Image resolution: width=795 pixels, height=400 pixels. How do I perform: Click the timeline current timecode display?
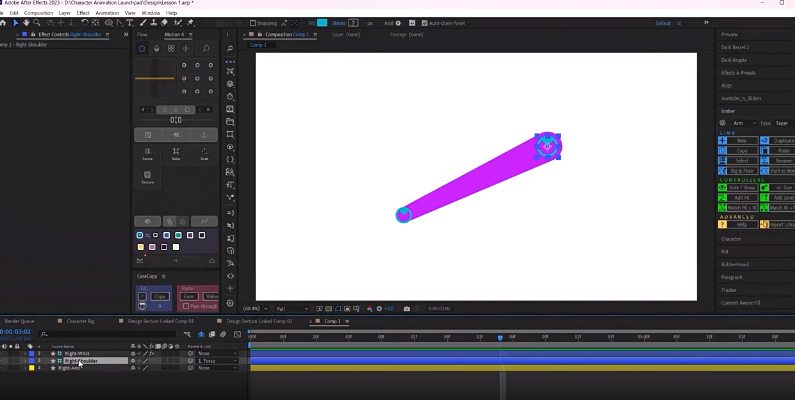pyautogui.click(x=15, y=333)
